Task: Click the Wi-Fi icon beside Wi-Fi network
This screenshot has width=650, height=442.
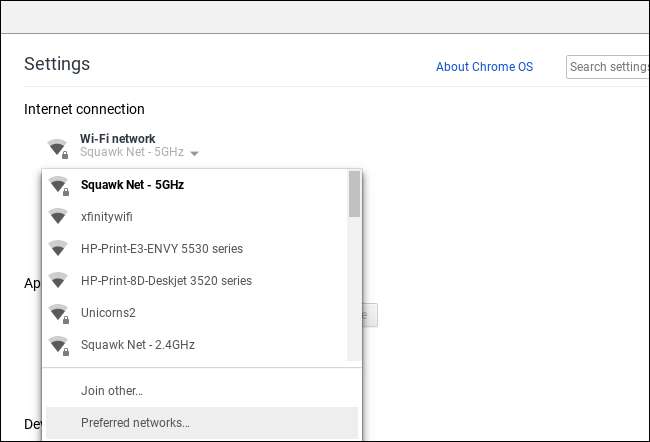Action: (57, 147)
